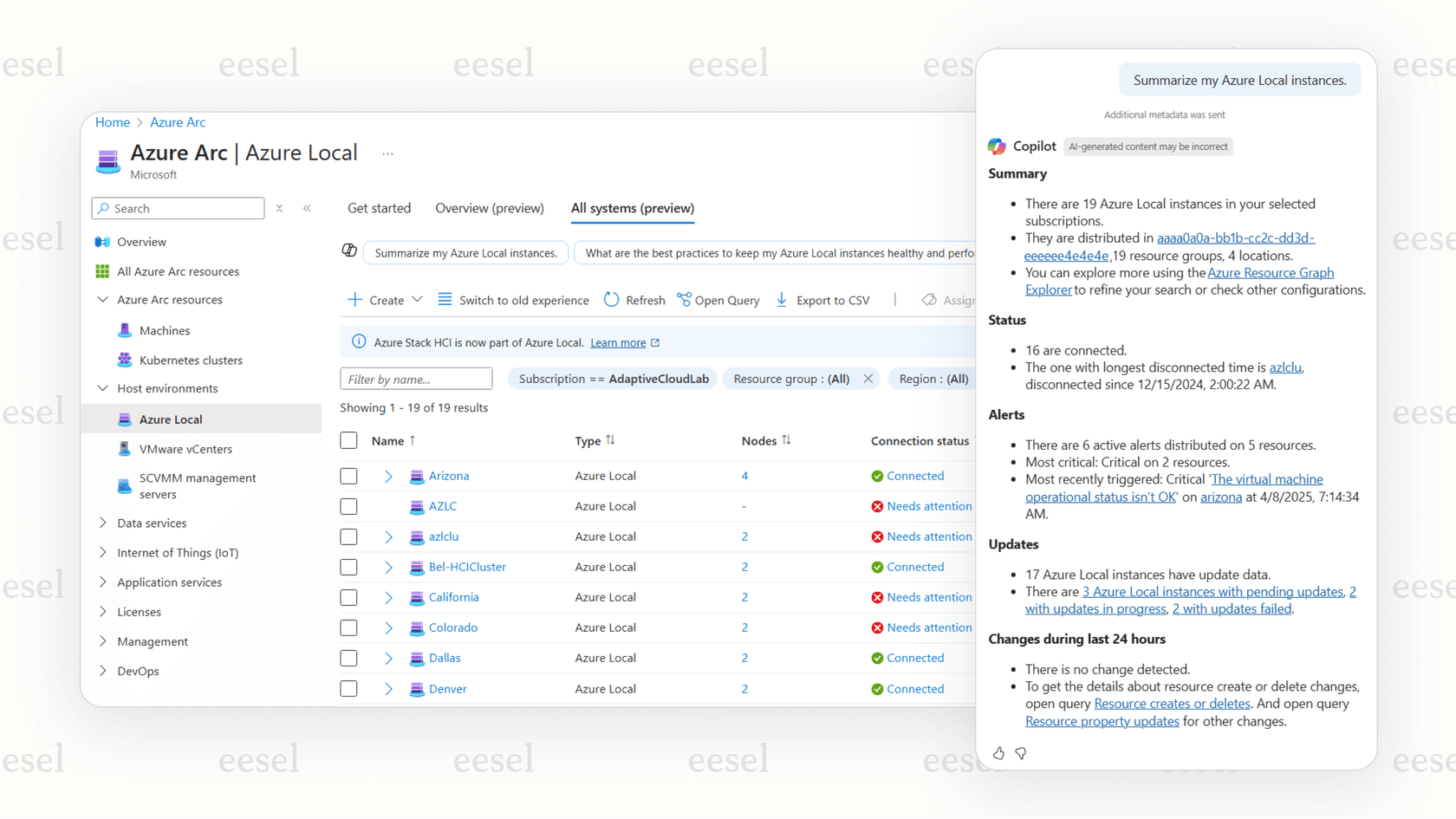Image resolution: width=1456 pixels, height=819 pixels.
Task: Expand the AZLC row details
Action: pyautogui.click(x=387, y=506)
